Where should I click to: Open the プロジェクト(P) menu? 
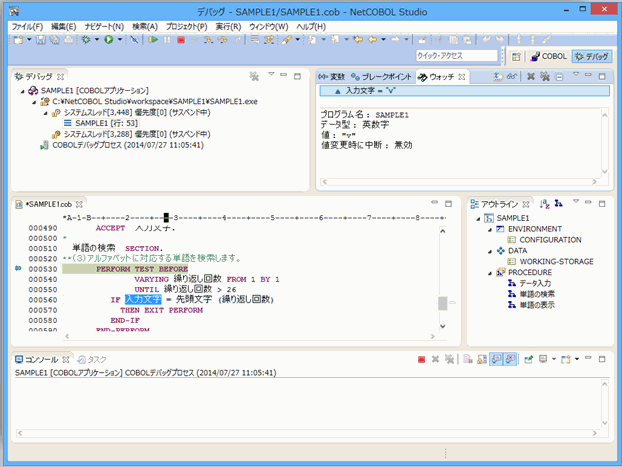tap(186, 27)
